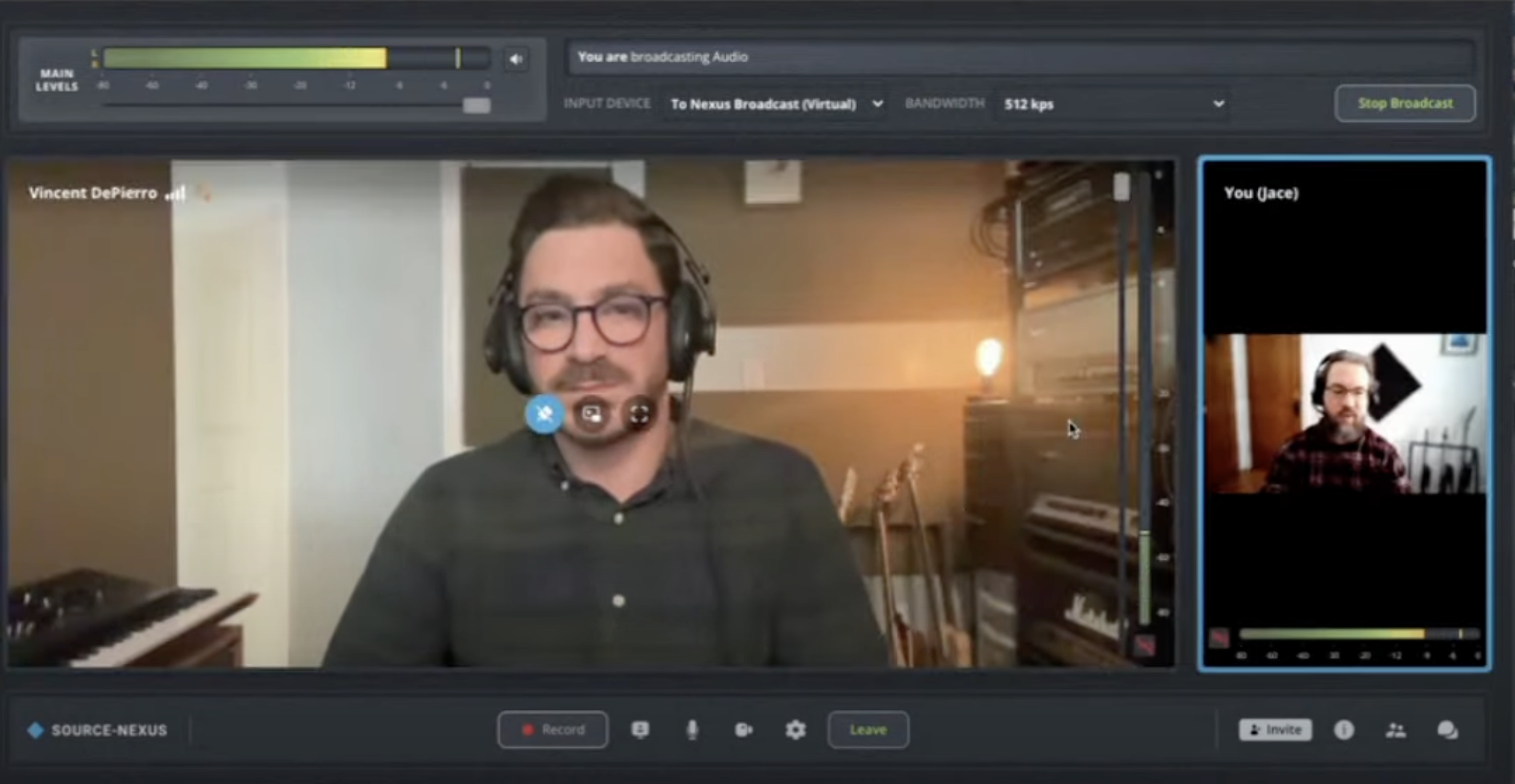1515x784 pixels.
Task: Show session info with the info icon
Action: click(1344, 730)
